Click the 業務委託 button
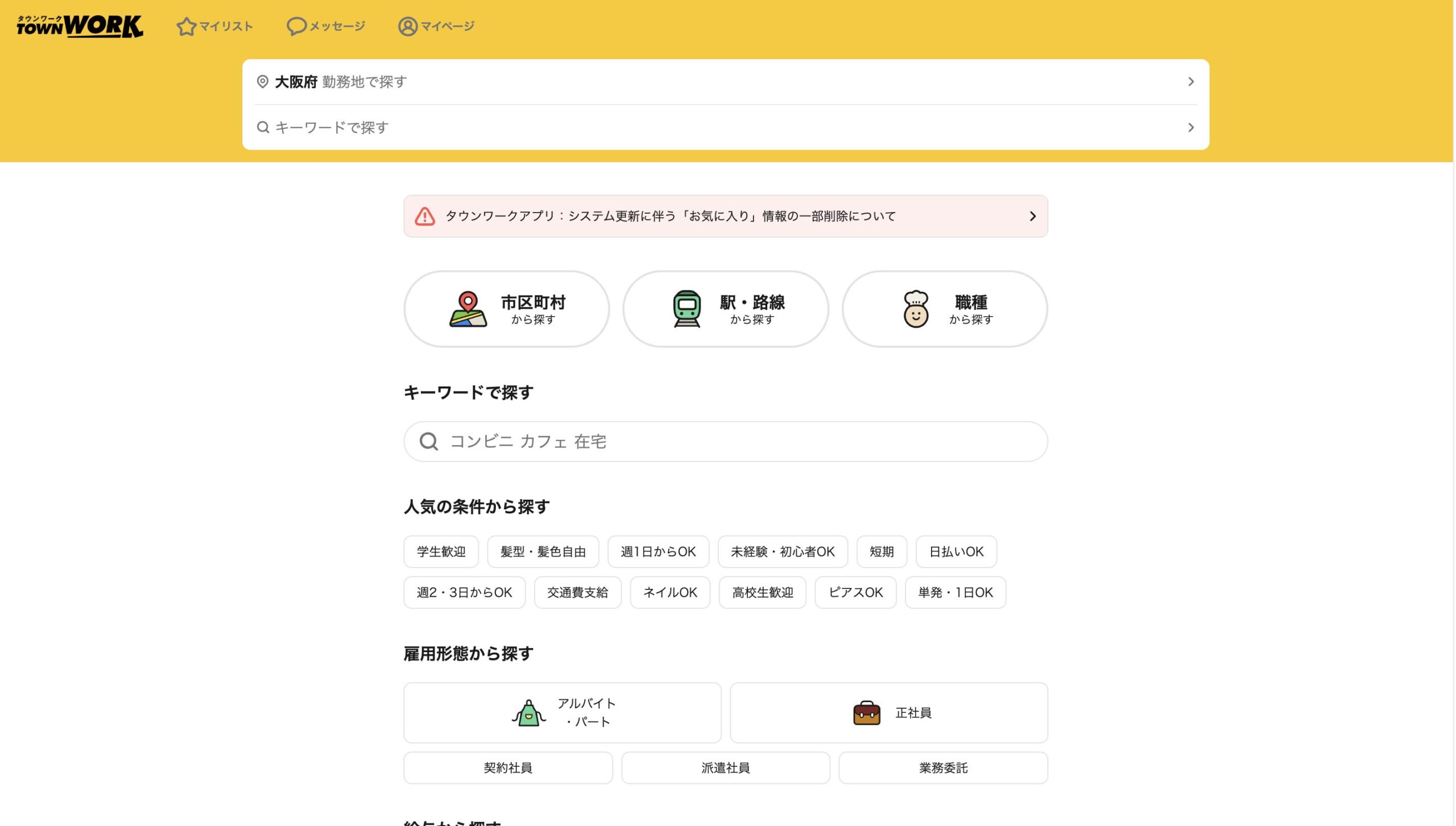Viewport: 1456px width, 826px height. [x=943, y=768]
